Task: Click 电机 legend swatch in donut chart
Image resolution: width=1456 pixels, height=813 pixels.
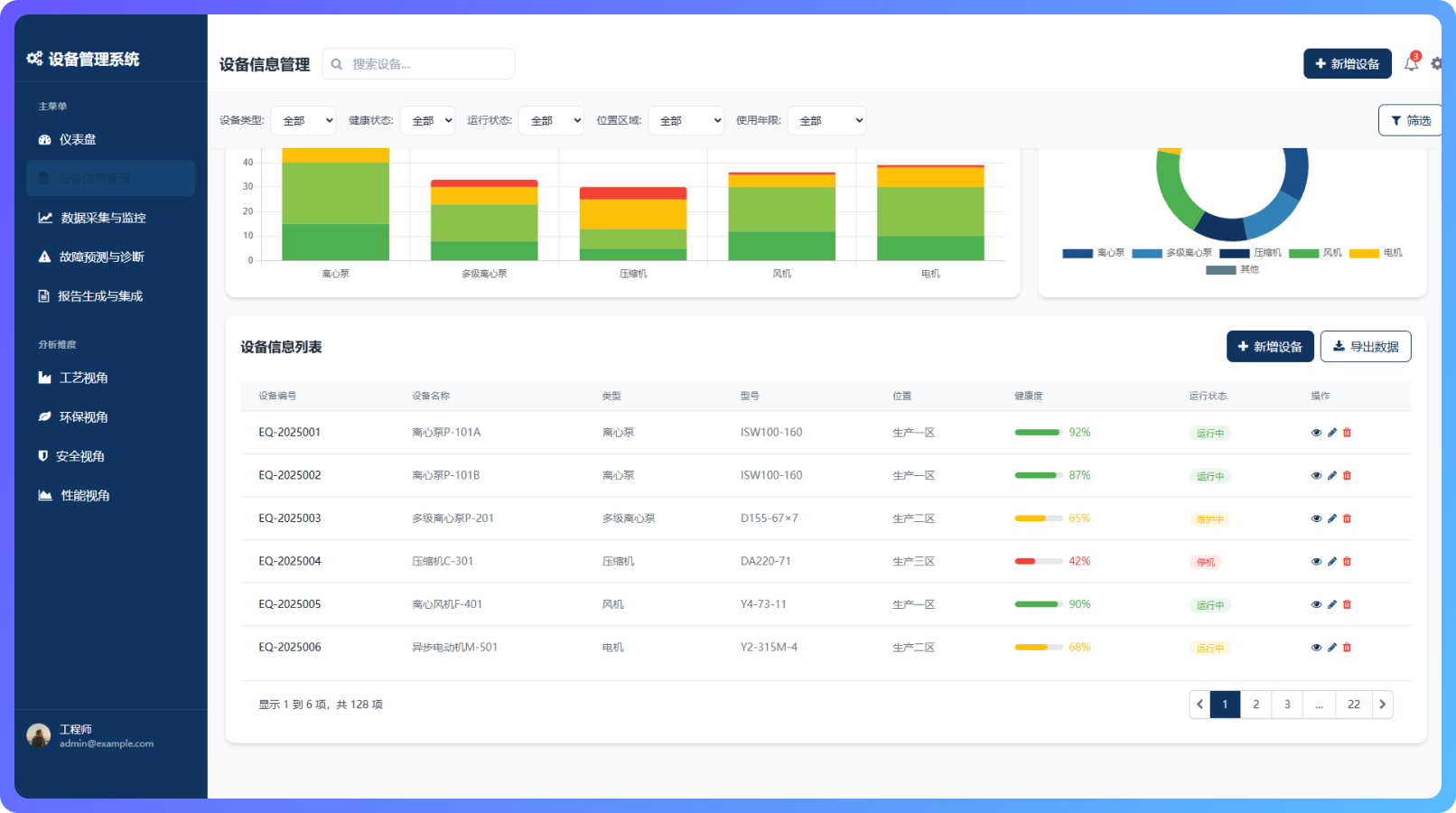Action: click(x=1365, y=254)
